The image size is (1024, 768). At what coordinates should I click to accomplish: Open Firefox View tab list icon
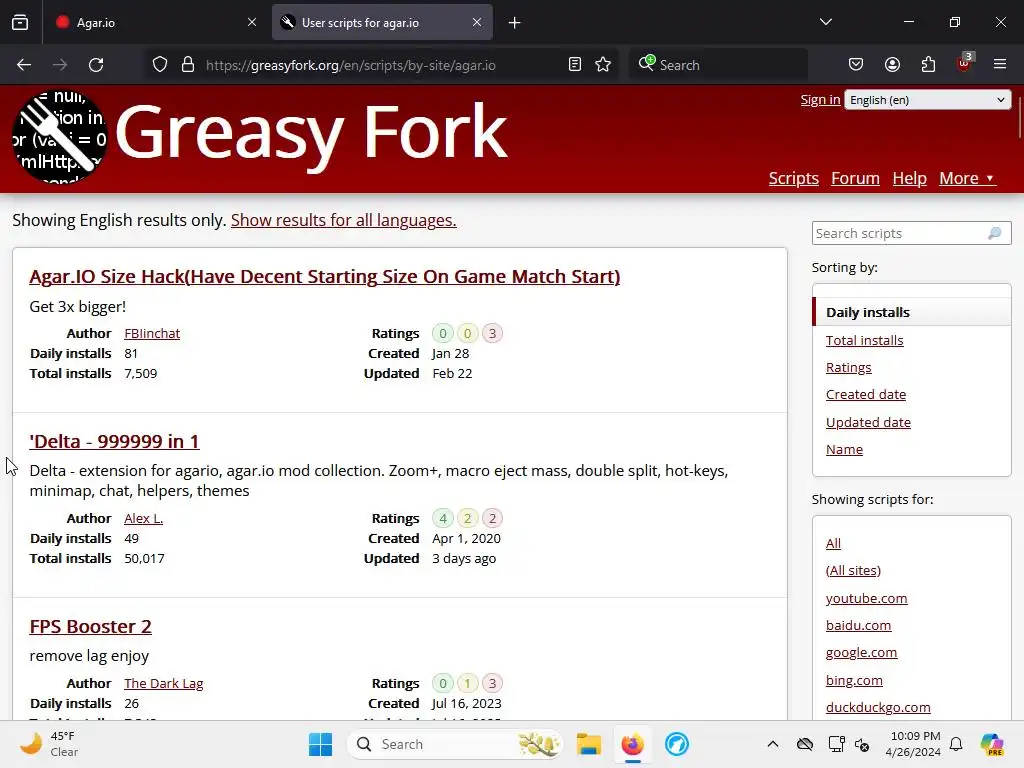[20, 22]
